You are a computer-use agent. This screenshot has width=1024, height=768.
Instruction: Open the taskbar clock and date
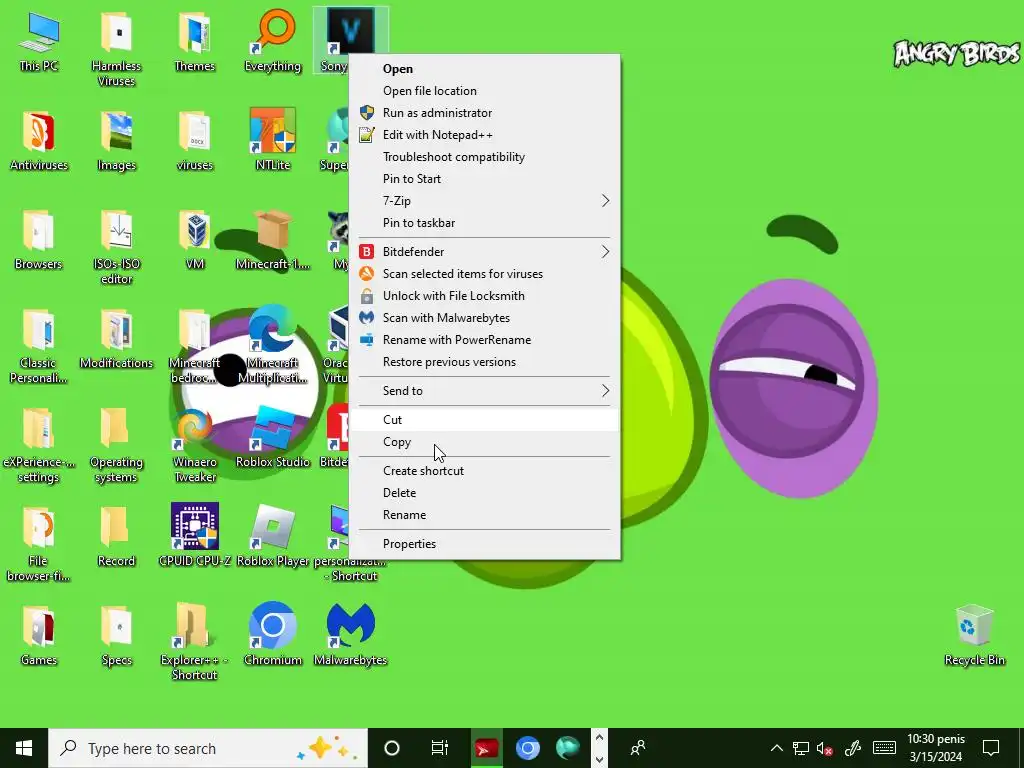[936, 748]
